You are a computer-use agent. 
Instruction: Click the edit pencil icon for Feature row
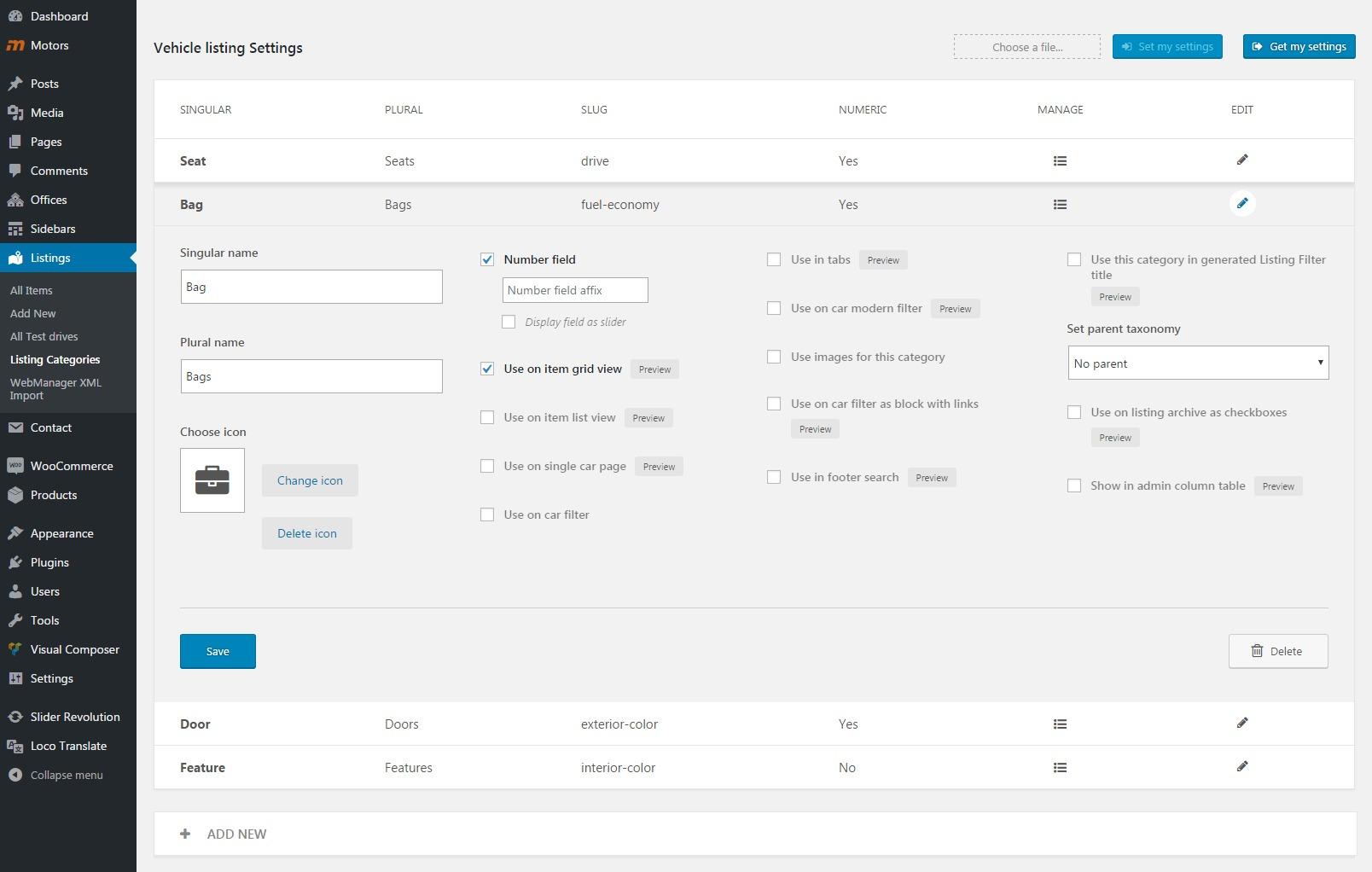(x=1242, y=767)
